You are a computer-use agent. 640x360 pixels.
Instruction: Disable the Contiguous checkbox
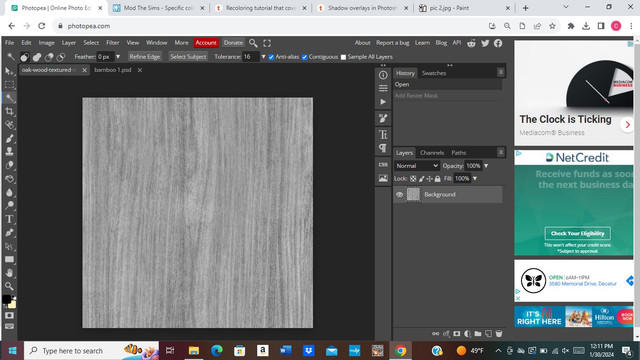click(304, 57)
